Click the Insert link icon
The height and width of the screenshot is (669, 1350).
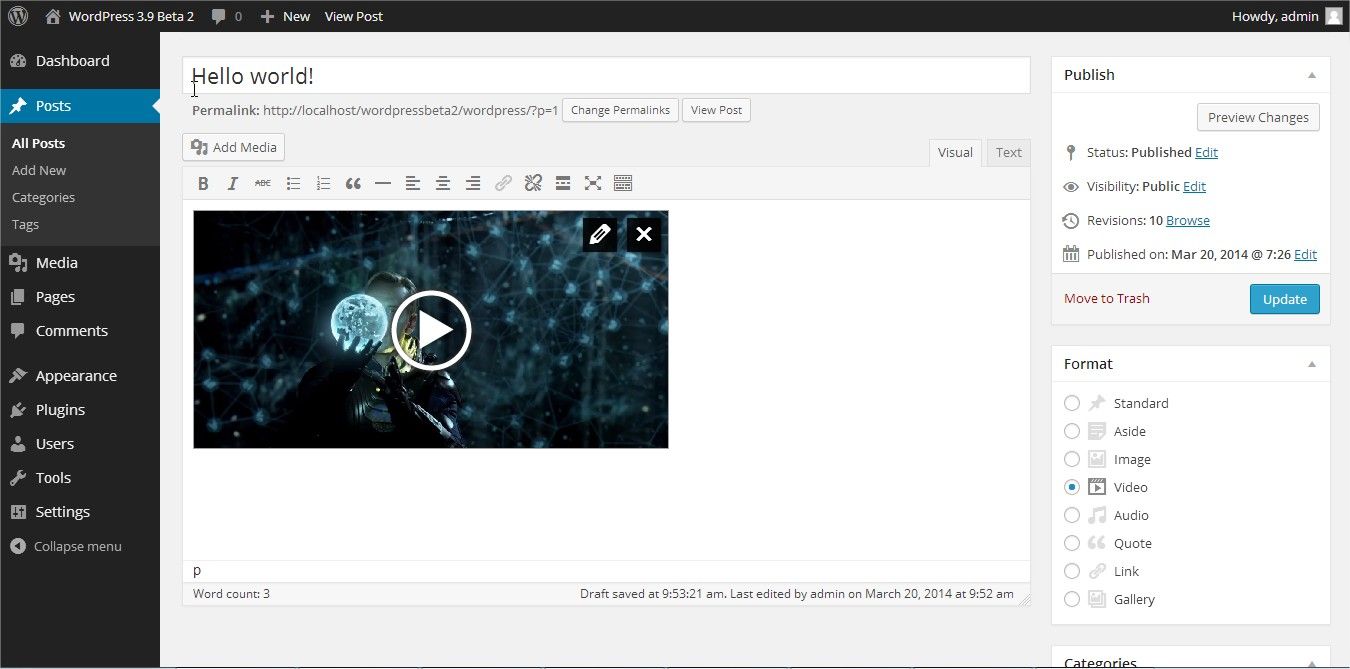[x=503, y=183]
